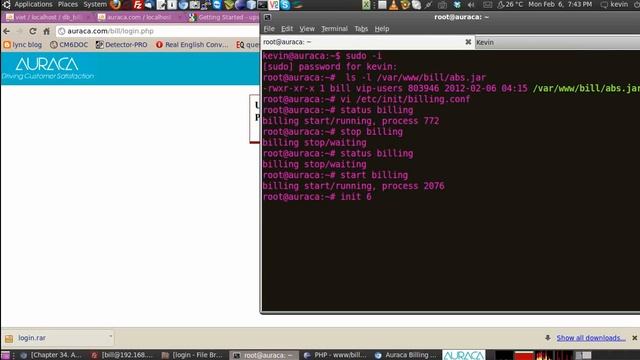640x360 pixels.
Task: Click the workspace switcher in the bottom panel
Action: tap(583, 356)
